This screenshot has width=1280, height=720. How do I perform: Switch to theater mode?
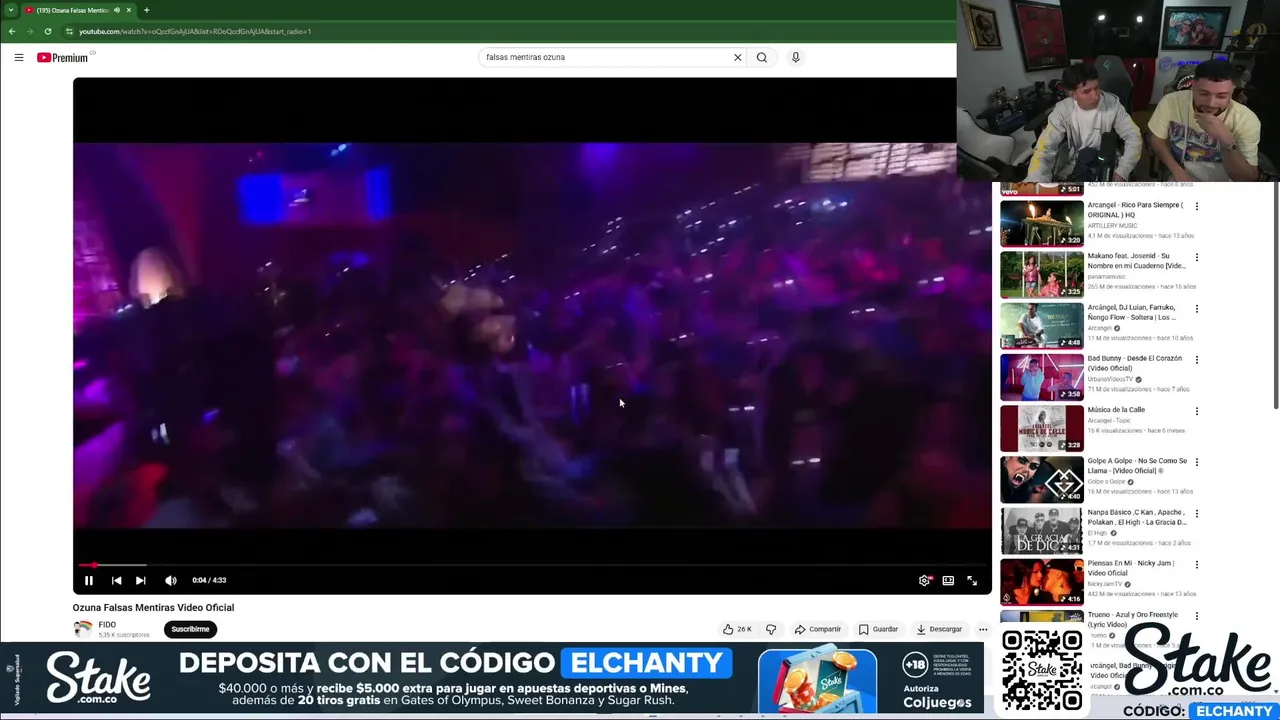click(948, 580)
